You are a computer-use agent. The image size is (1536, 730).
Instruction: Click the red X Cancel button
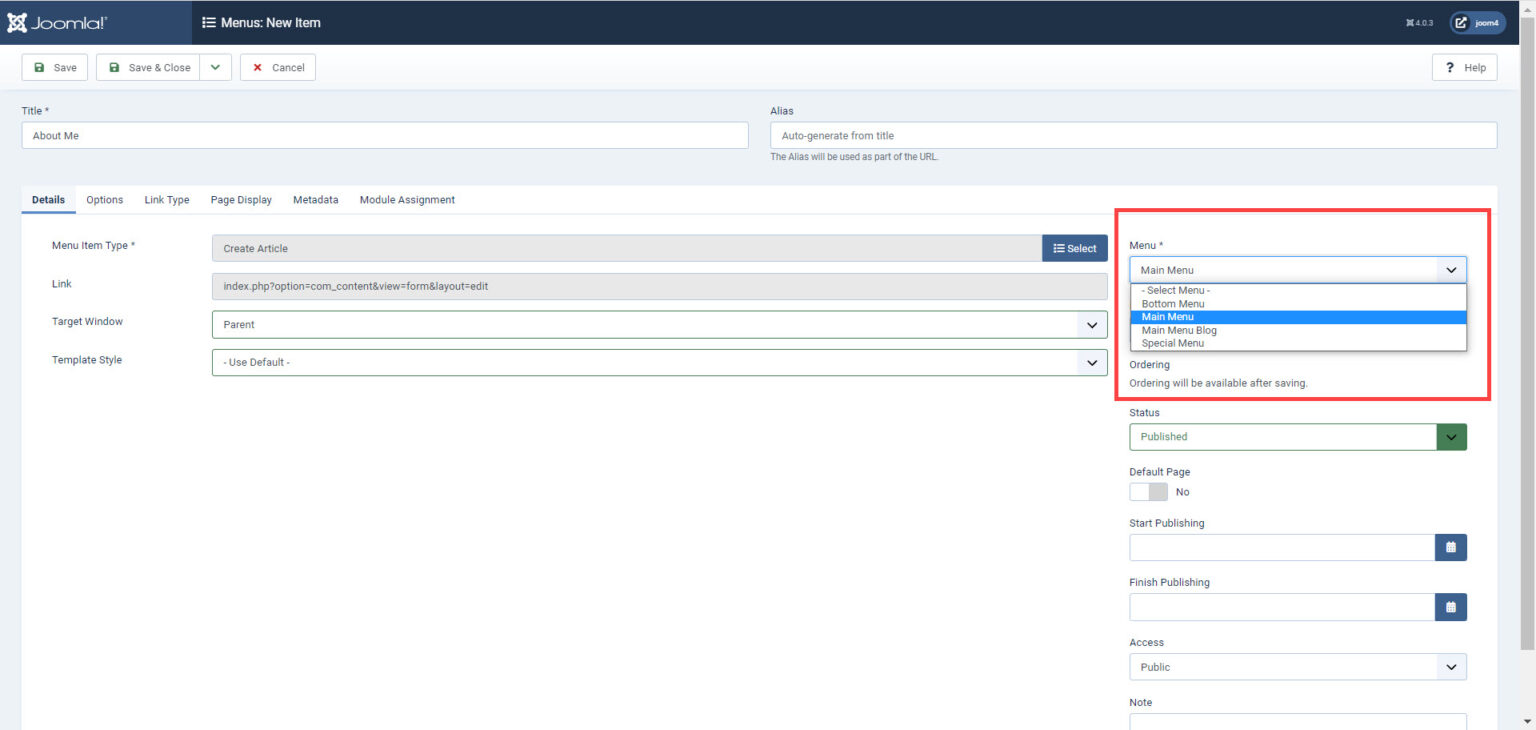point(277,67)
